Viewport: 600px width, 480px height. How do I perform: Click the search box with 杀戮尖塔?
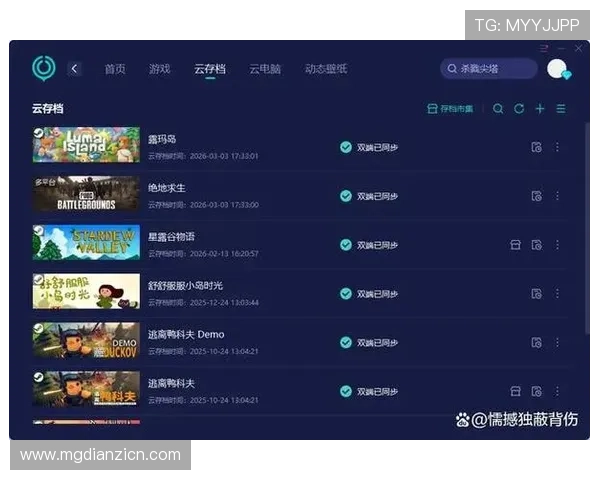point(489,69)
